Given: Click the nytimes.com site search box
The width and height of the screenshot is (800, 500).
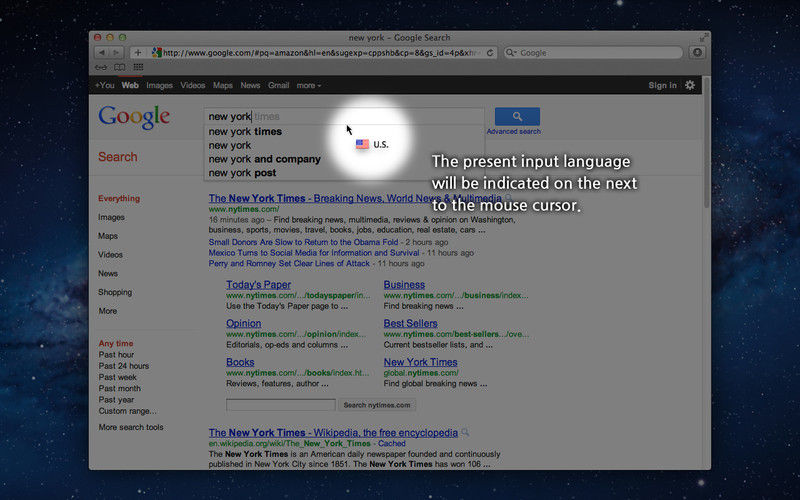Looking at the screenshot, I should 281,405.
